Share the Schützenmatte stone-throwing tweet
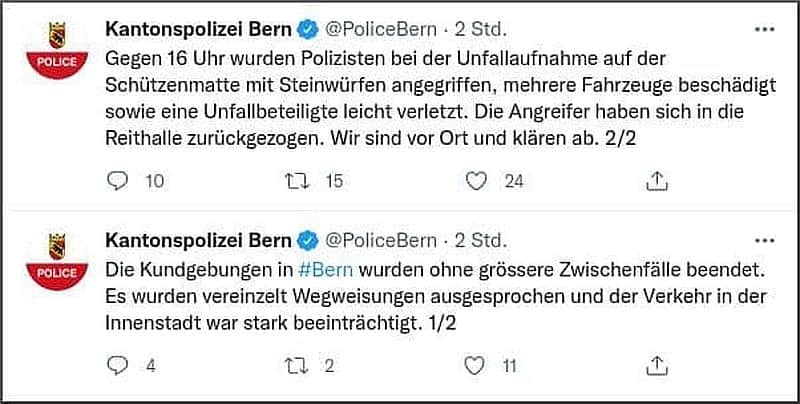The width and height of the screenshot is (800, 404). pos(657,181)
